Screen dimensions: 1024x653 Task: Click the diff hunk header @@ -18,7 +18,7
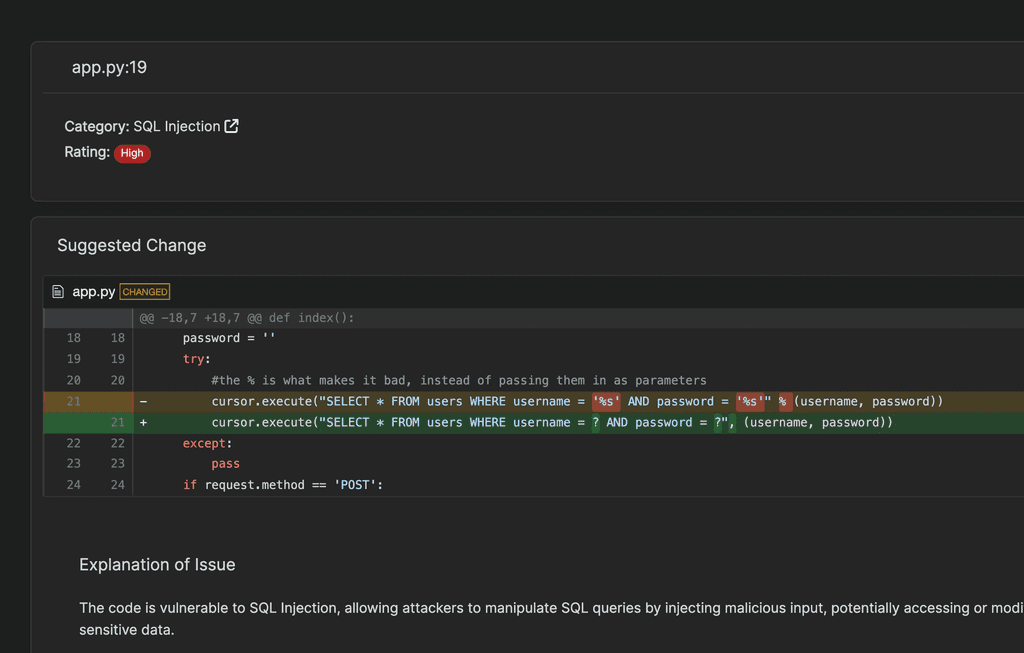[x=247, y=318]
